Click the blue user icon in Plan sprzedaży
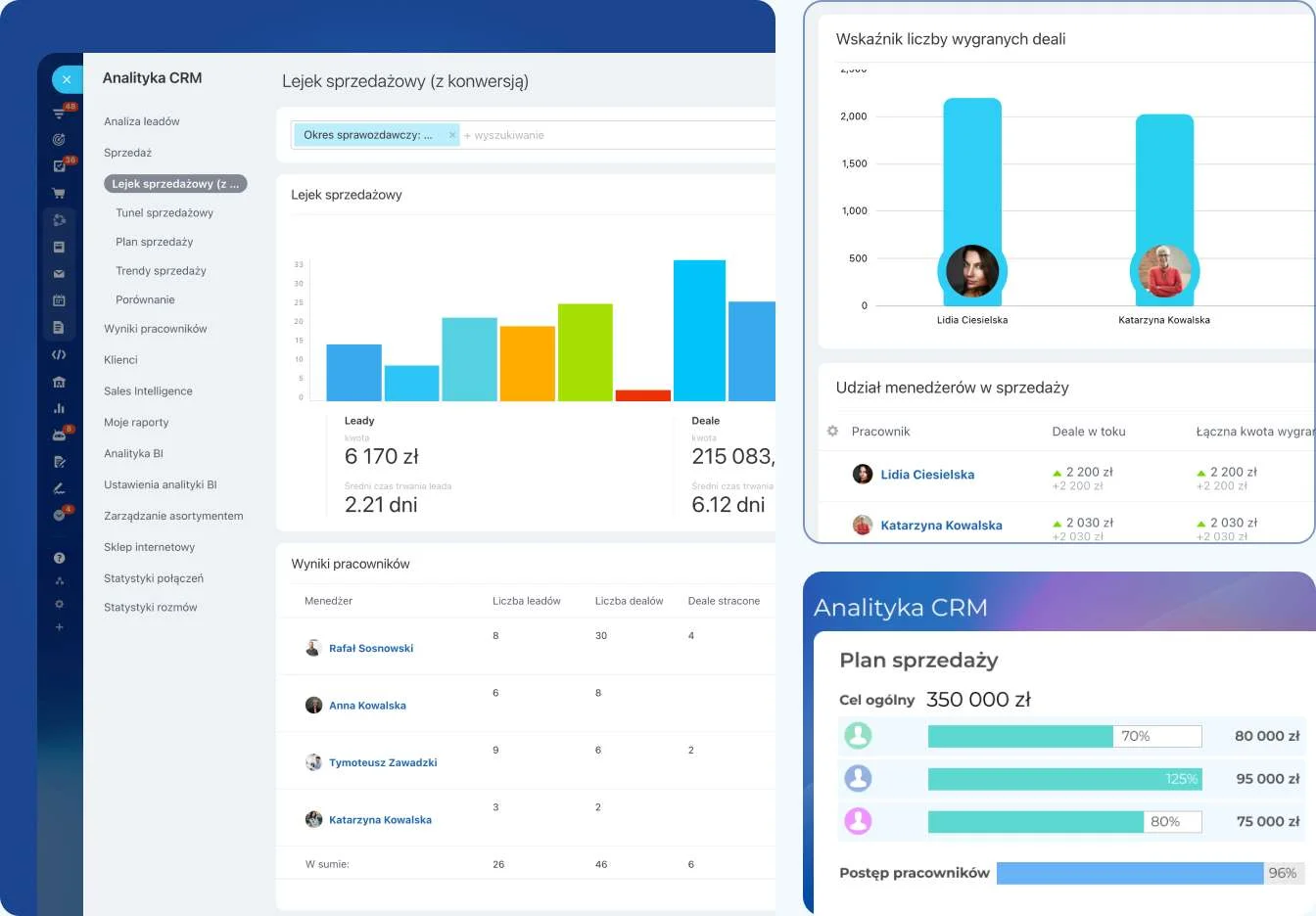 click(858, 779)
